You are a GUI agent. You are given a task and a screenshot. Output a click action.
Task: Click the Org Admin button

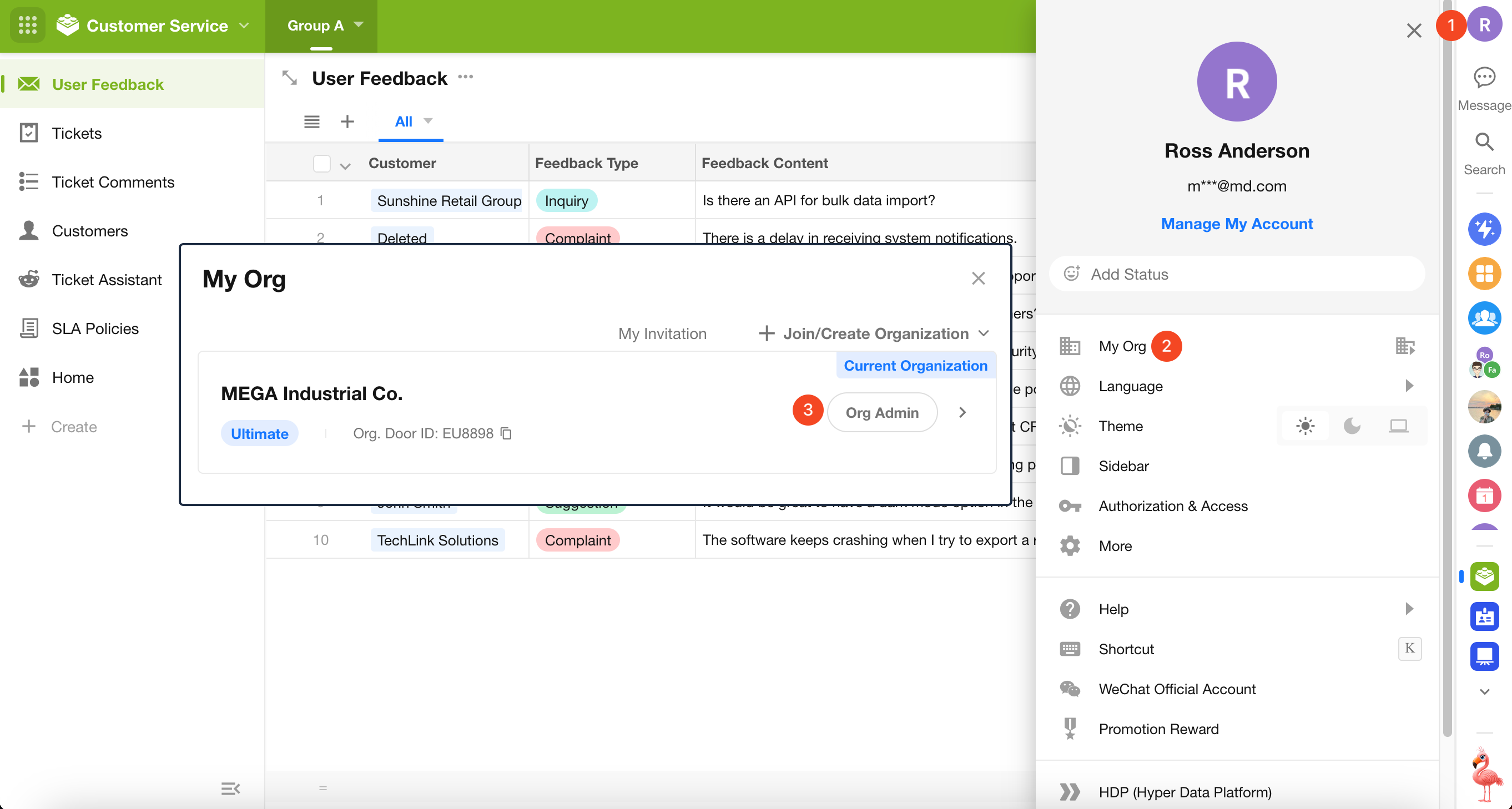[881, 412]
